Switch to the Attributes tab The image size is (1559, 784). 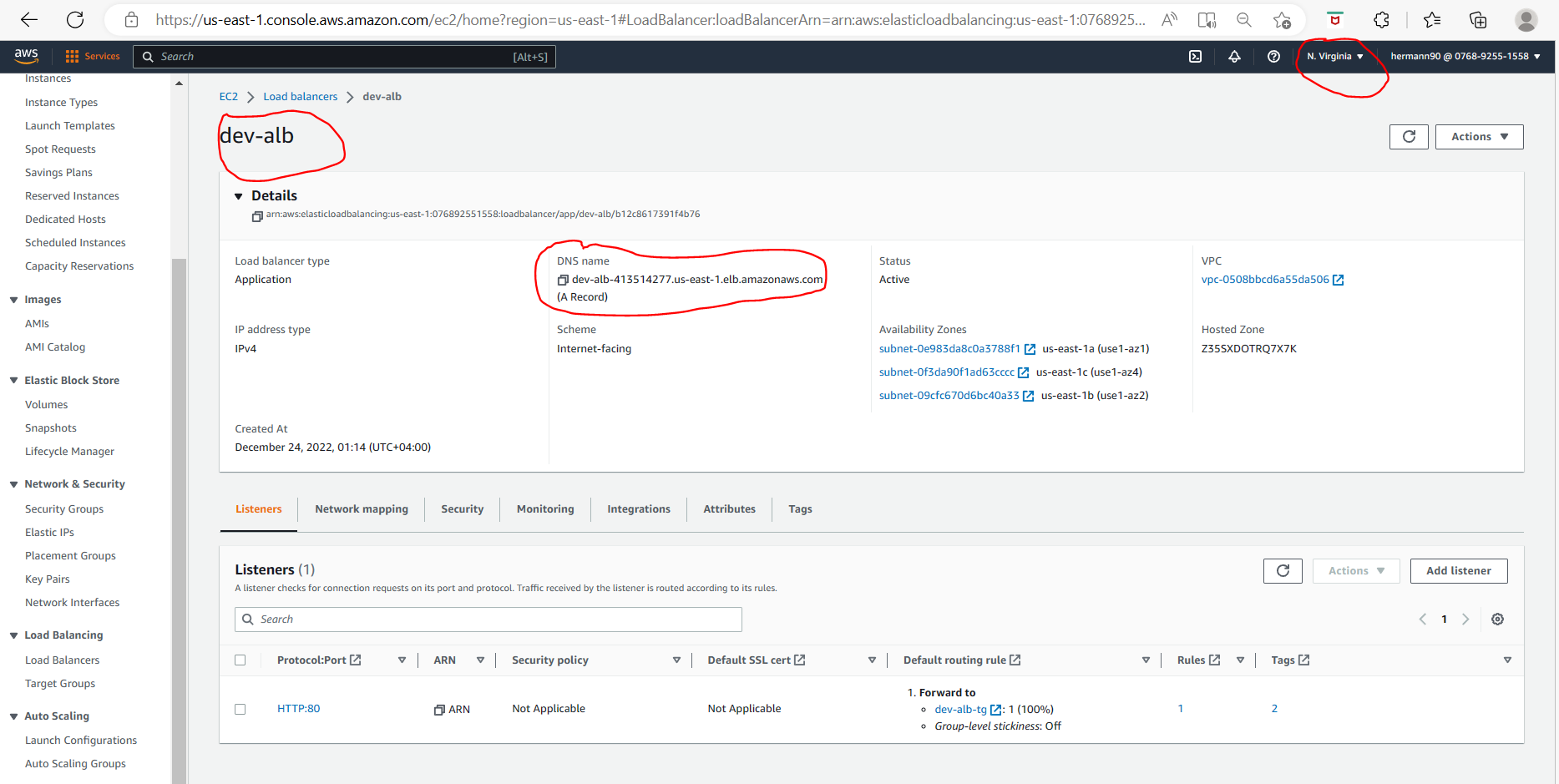[x=730, y=509]
